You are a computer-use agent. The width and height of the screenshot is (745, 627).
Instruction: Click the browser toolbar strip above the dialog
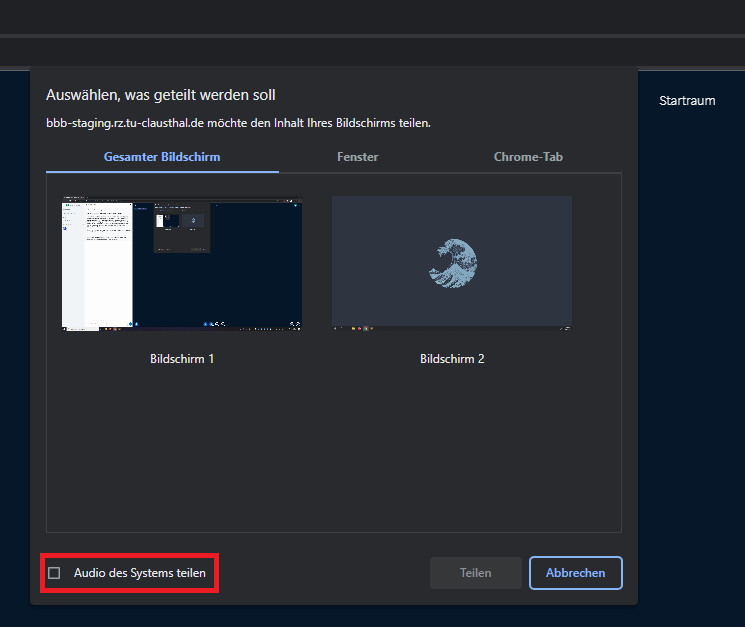[372, 52]
